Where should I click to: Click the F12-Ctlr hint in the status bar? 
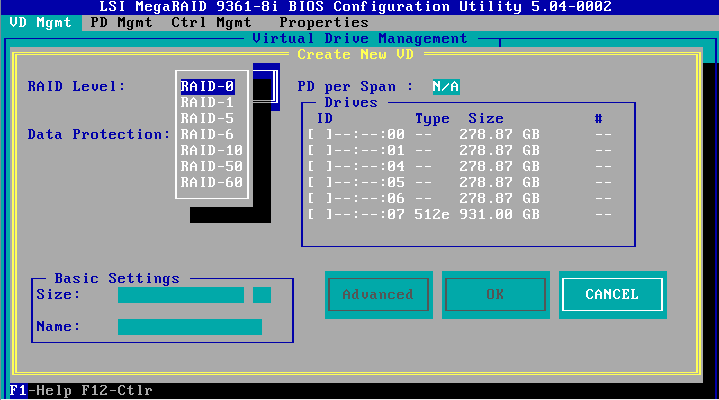click(117, 391)
